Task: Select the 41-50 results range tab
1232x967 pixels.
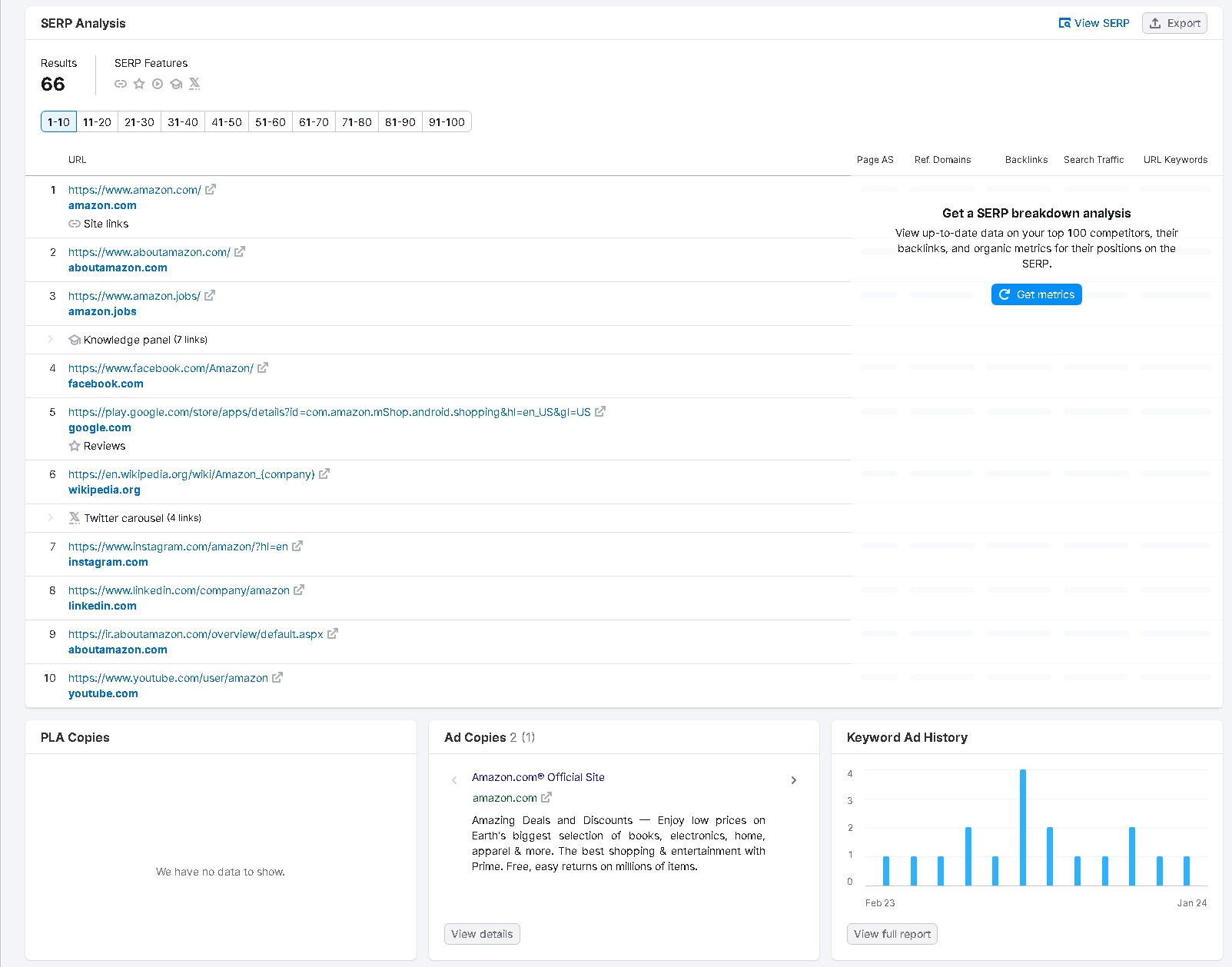Action: 227,121
